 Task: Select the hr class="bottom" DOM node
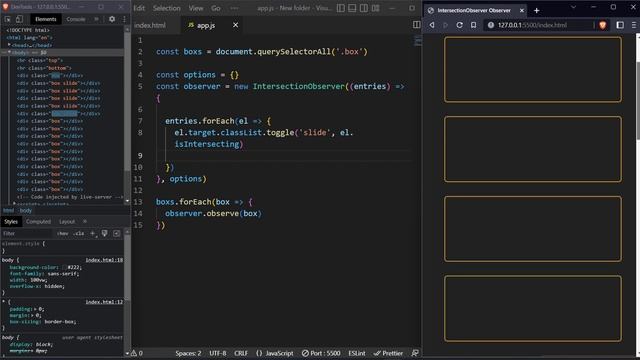44,68
